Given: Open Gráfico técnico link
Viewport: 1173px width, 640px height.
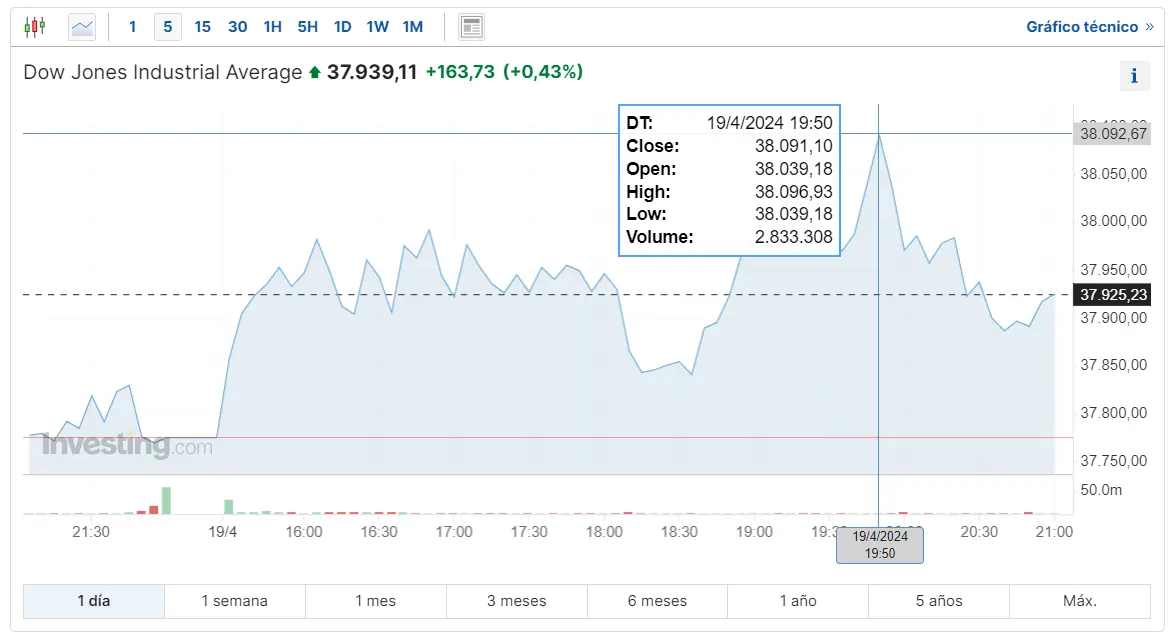Looking at the screenshot, I should (1083, 26).
